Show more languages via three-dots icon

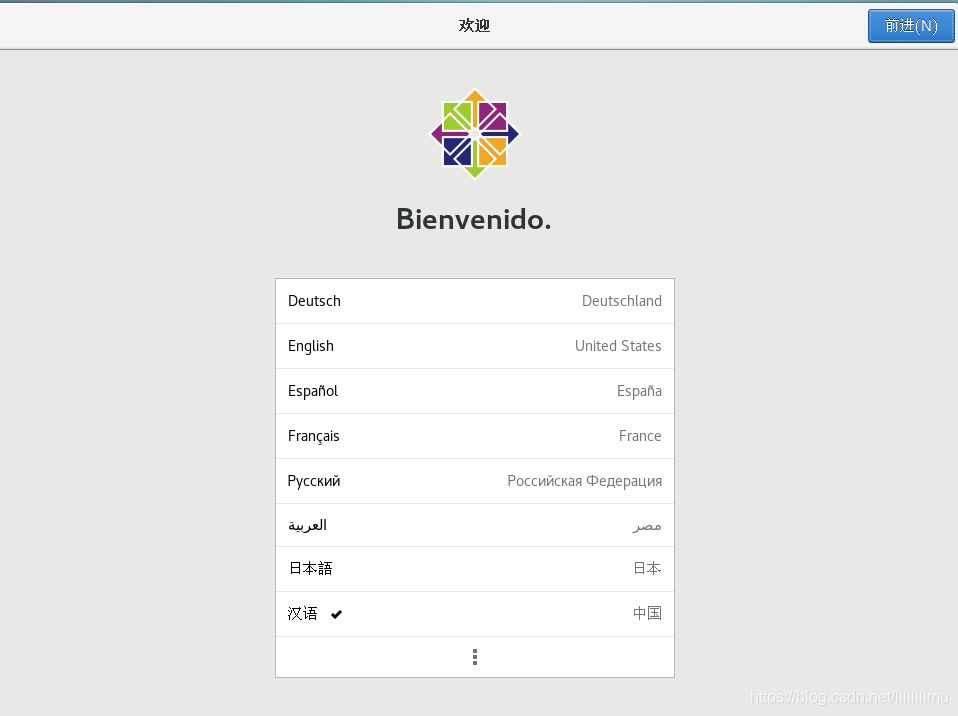[x=475, y=657]
